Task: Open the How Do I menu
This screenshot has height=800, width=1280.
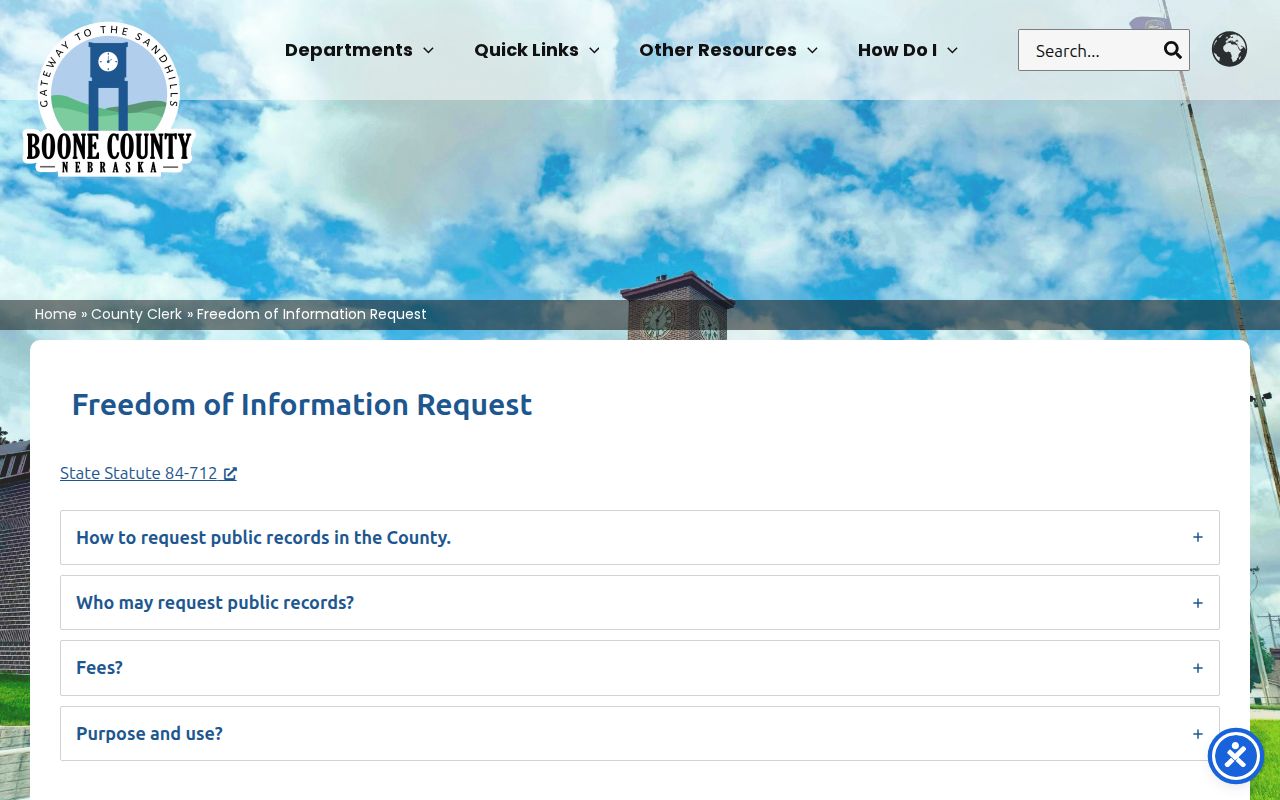Action: coord(908,50)
